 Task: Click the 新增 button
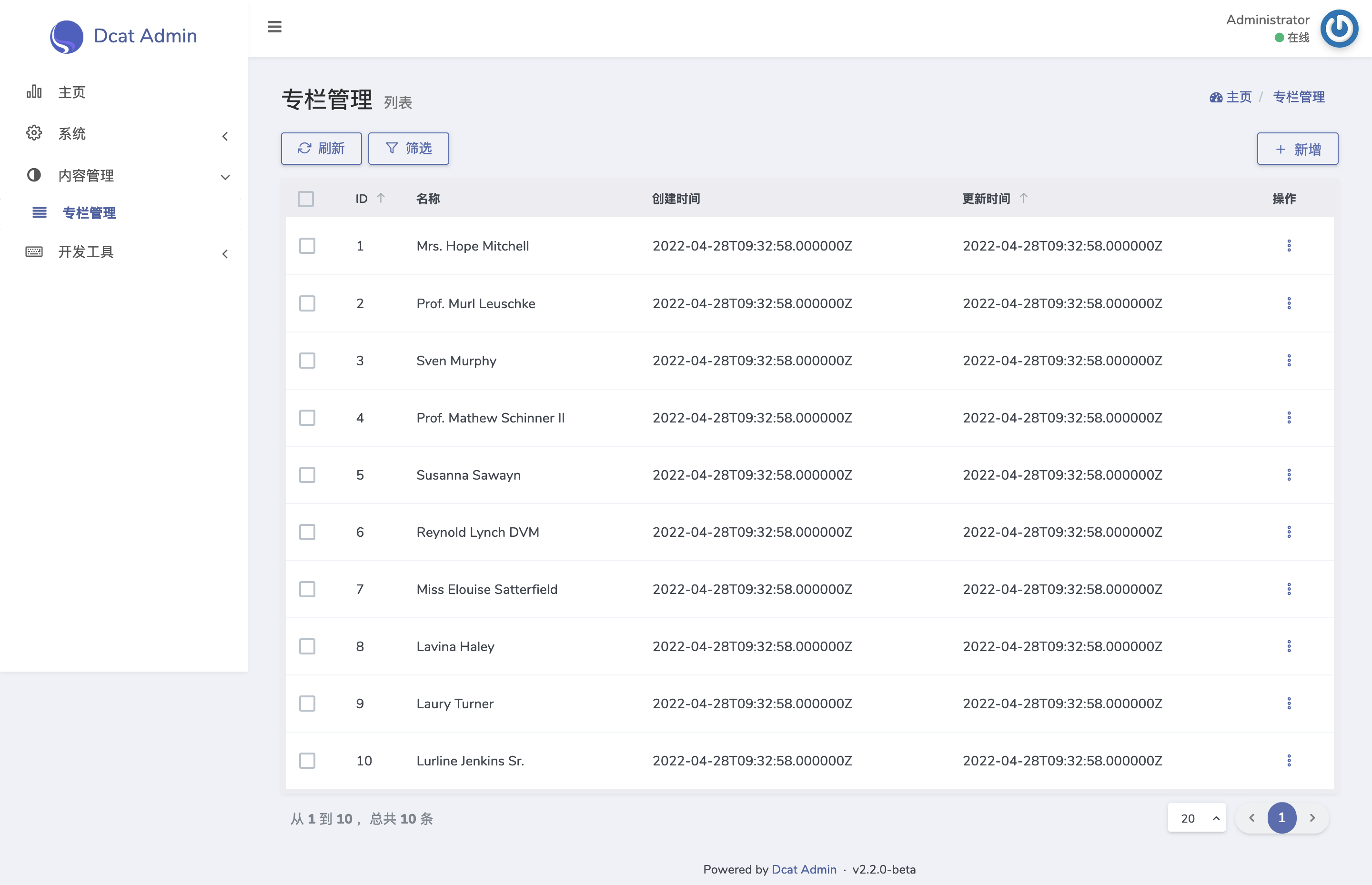1297,150
